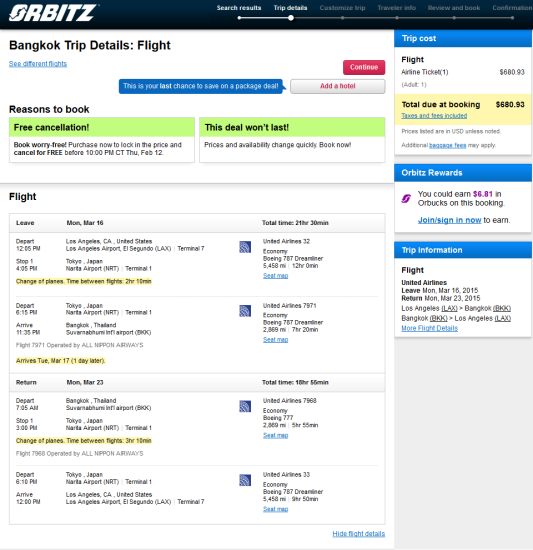Click United Airlines 33 flight name
Image resolution: width=533 pixels, height=550 pixels.
click(x=286, y=475)
